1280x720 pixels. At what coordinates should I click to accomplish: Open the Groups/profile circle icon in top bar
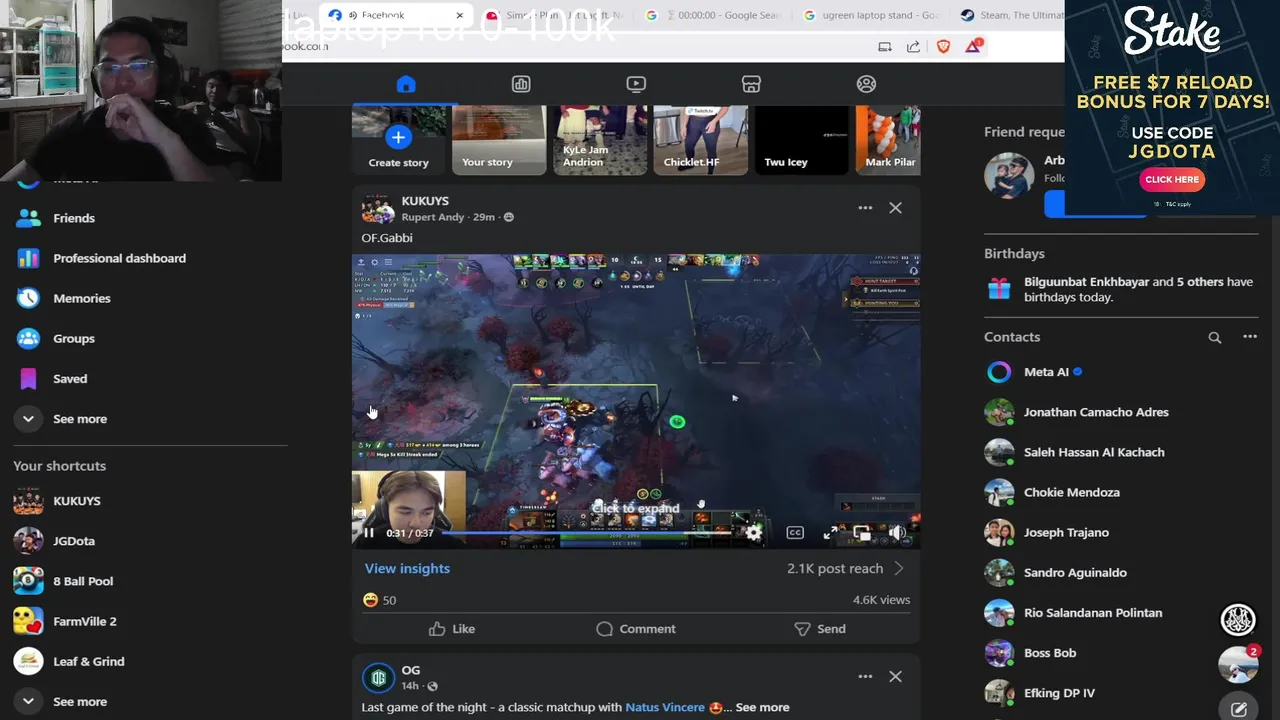click(866, 84)
